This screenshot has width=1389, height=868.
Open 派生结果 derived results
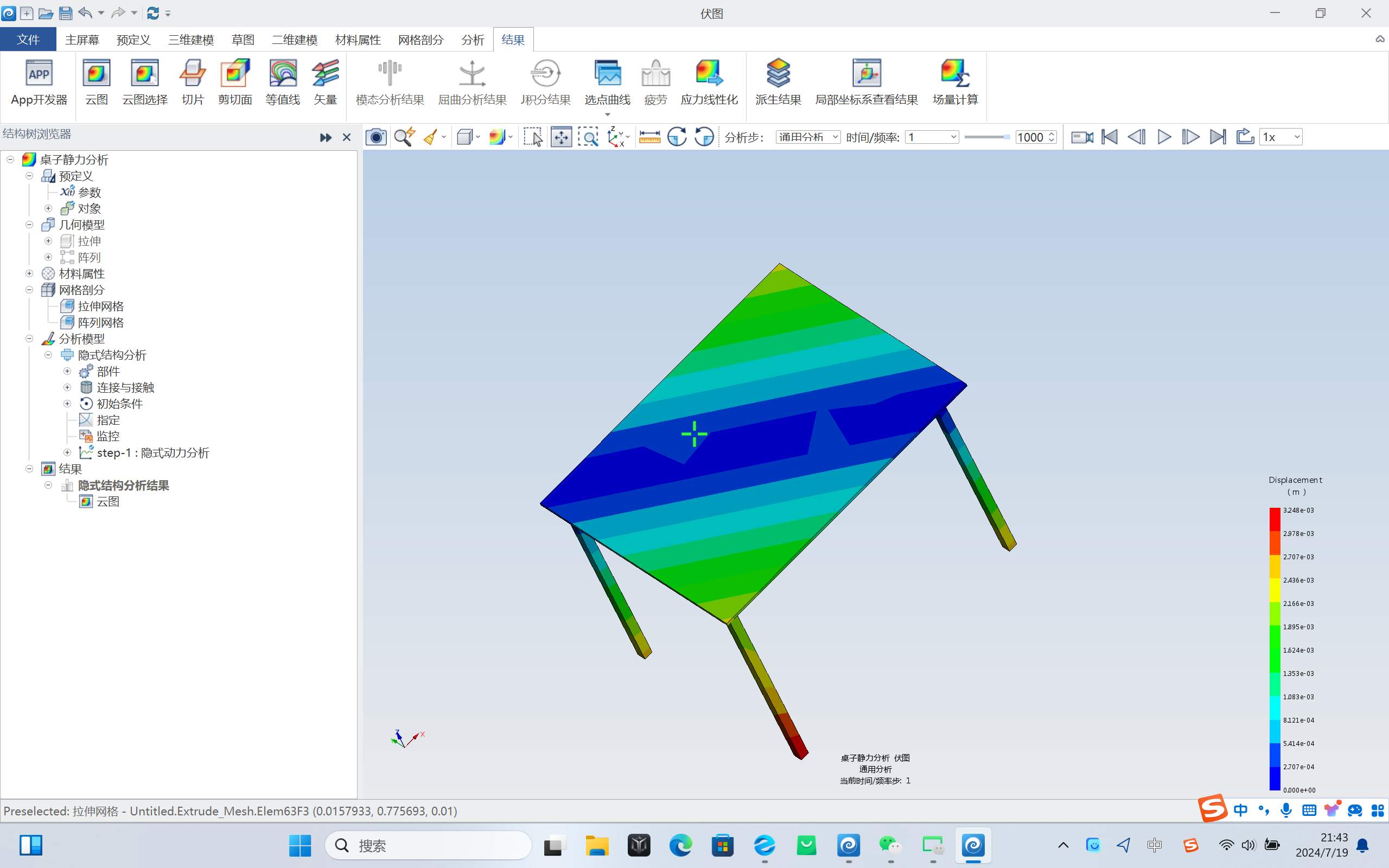(778, 82)
